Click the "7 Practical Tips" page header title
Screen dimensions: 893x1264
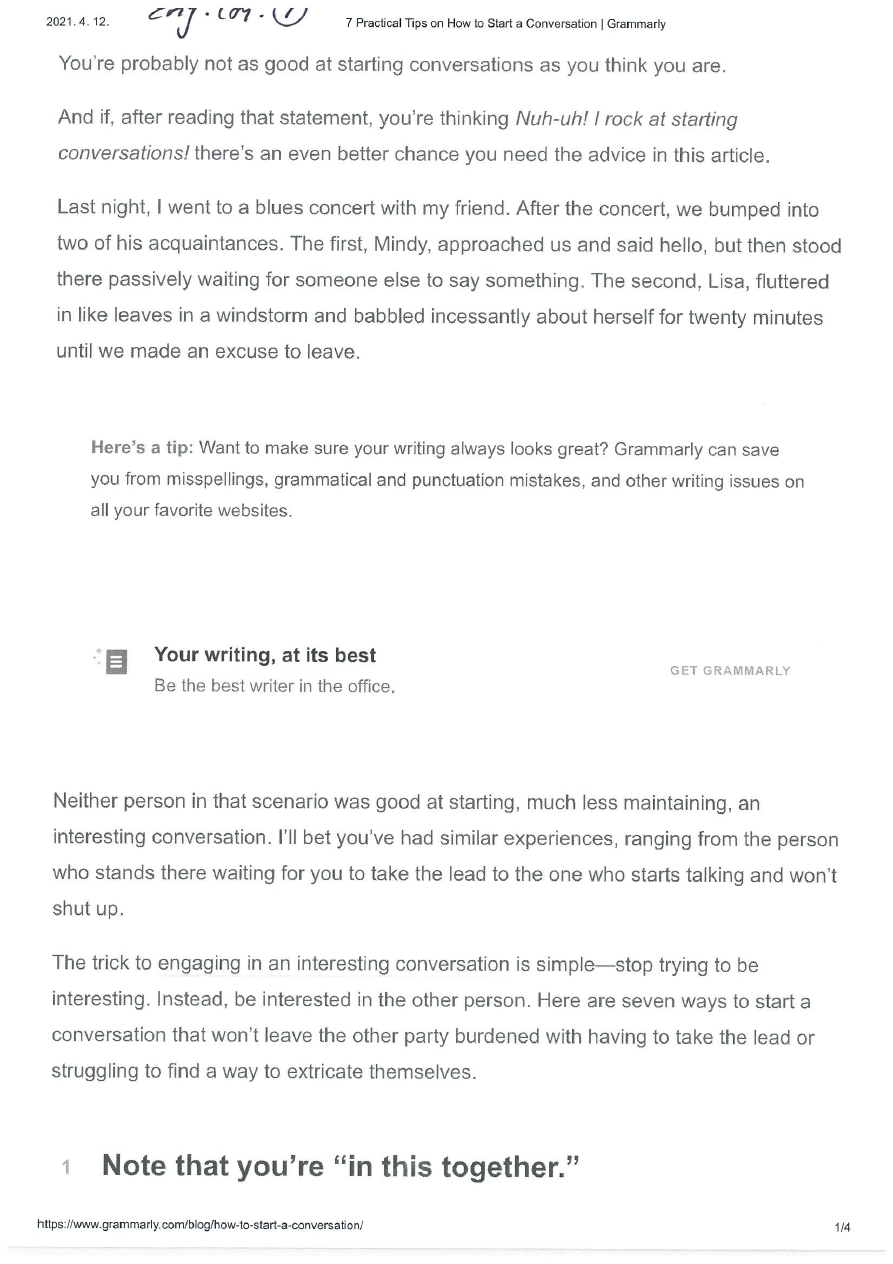(505, 24)
